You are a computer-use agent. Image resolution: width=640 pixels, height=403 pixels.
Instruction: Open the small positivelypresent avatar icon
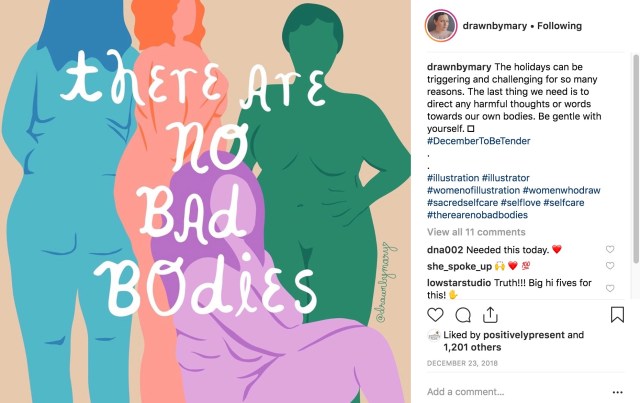[x=433, y=336]
